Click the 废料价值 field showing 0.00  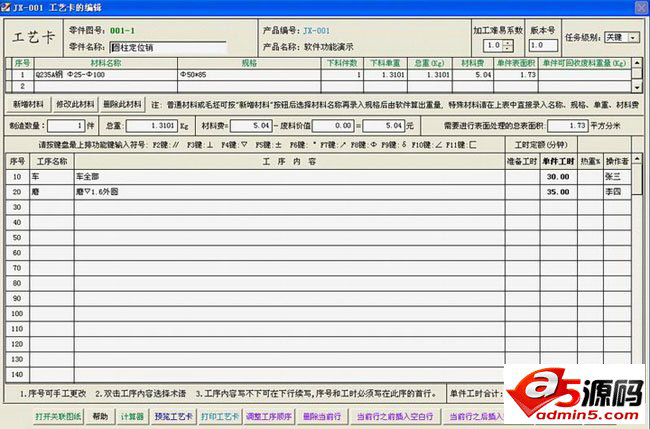pyautogui.click(x=333, y=126)
